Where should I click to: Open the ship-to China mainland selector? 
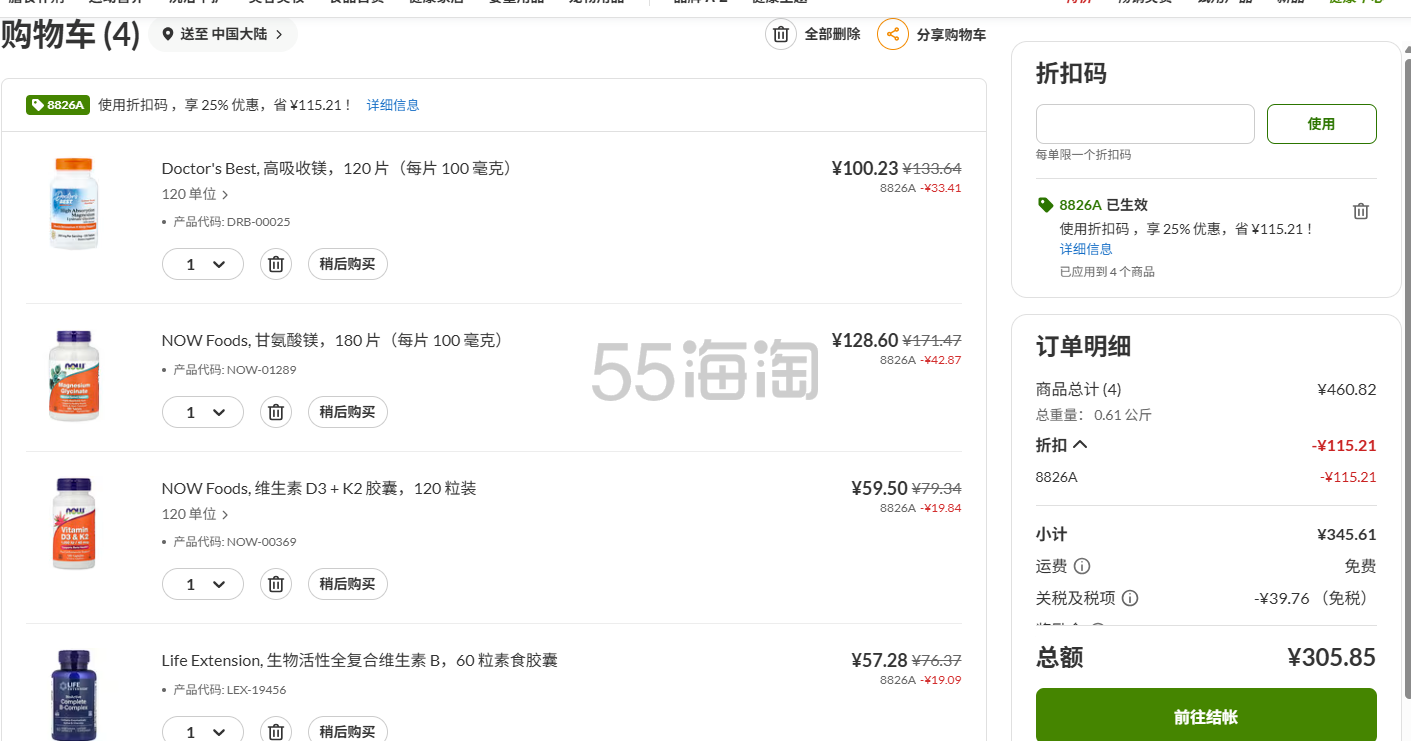223,34
